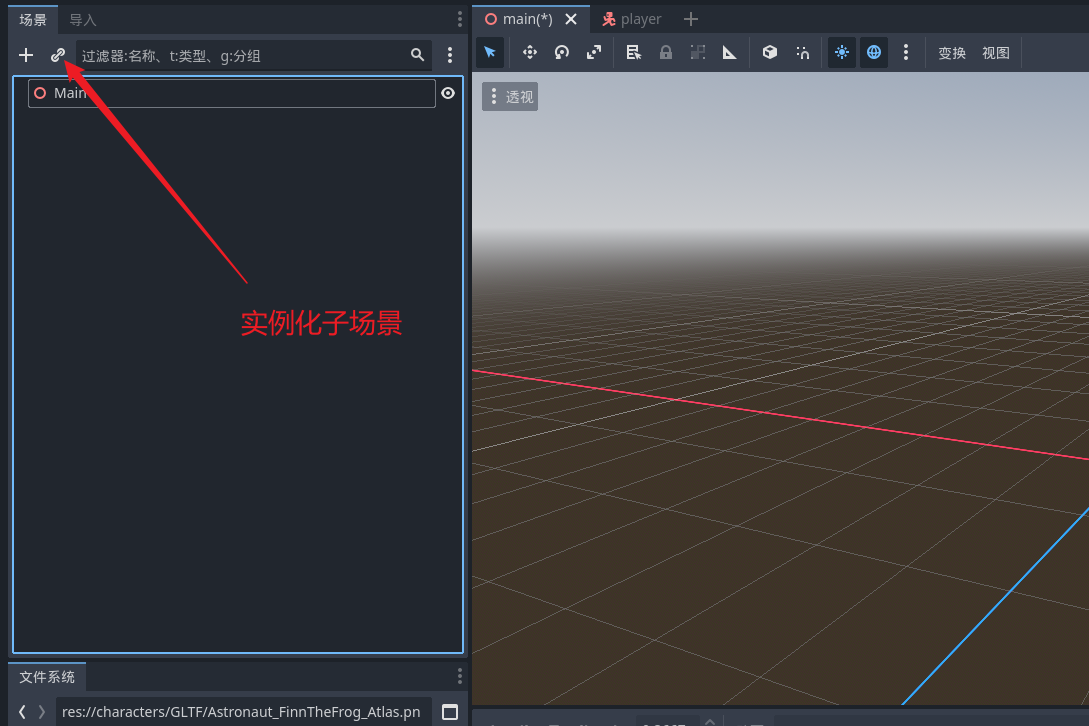Open the 视图 menu
Screen dimensions: 1089x726
[x=995, y=53]
